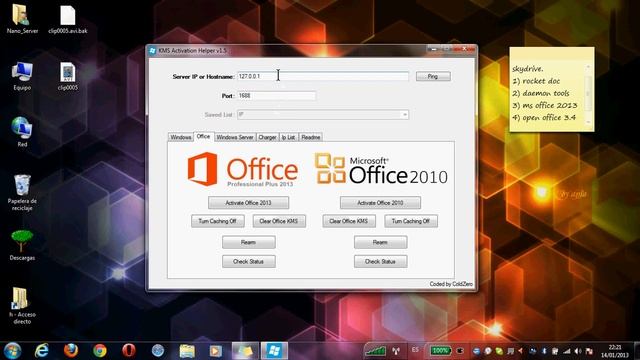Launch Internet Explorer from the taskbar
Screen dimensions: 640x360
(x=42, y=351)
